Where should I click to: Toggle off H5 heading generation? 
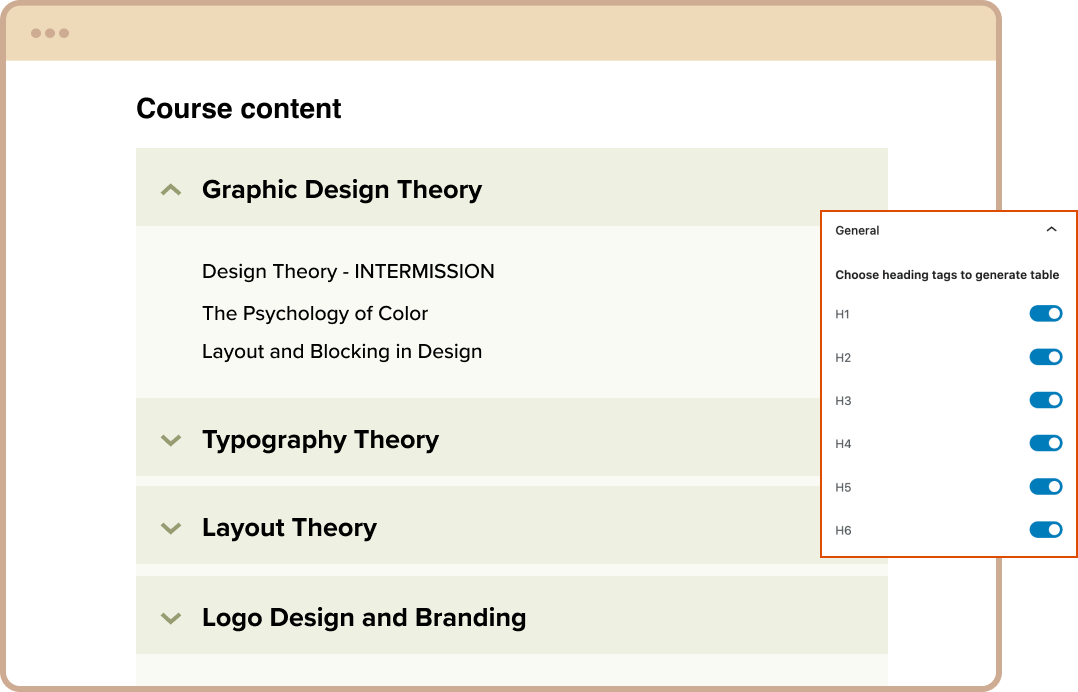click(x=1046, y=486)
